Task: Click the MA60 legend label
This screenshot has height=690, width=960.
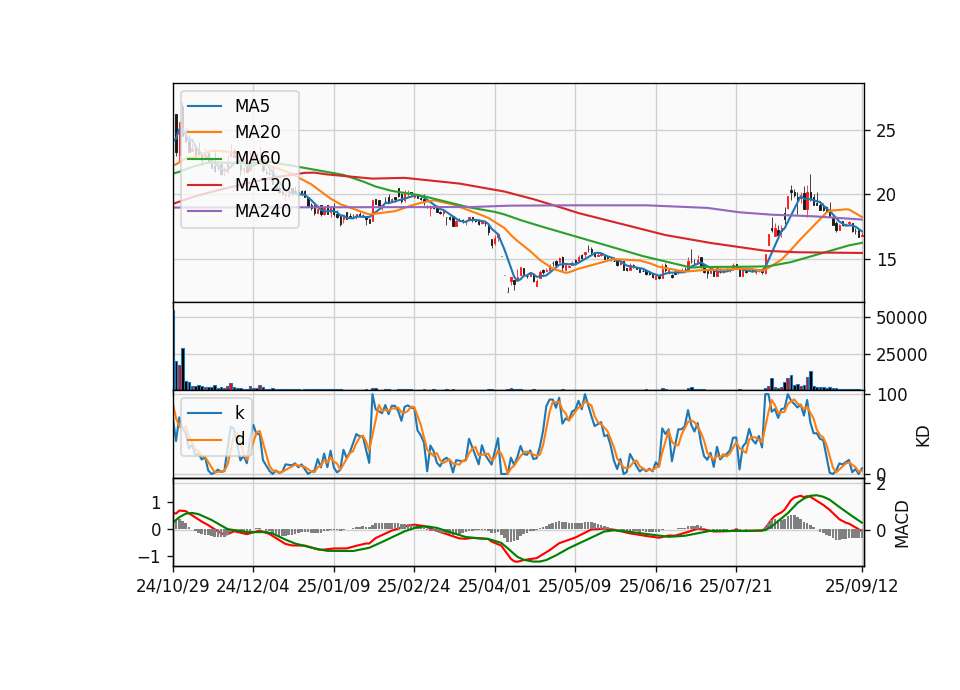Action: click(x=257, y=158)
